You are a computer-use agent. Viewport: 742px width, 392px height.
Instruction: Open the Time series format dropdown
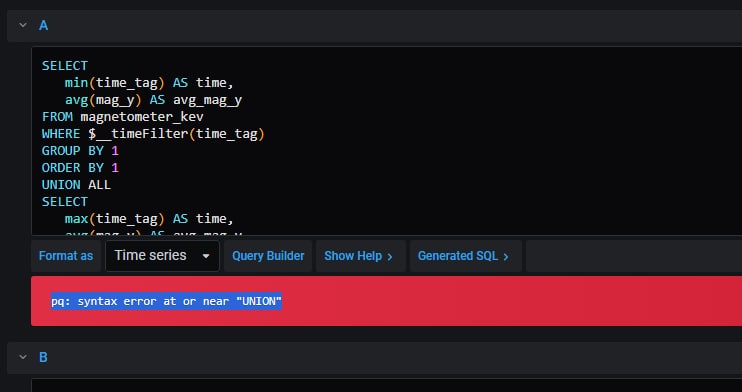click(x=162, y=256)
